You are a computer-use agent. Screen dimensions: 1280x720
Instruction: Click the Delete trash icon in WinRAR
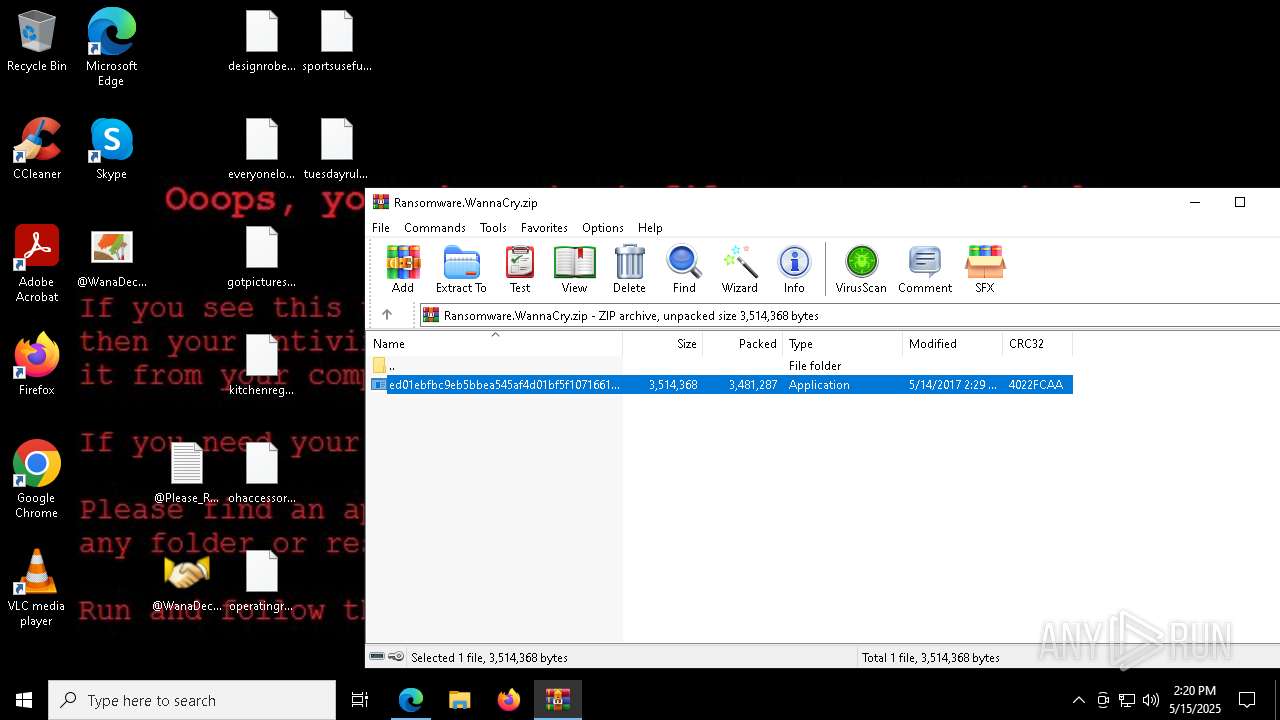pyautogui.click(x=629, y=269)
